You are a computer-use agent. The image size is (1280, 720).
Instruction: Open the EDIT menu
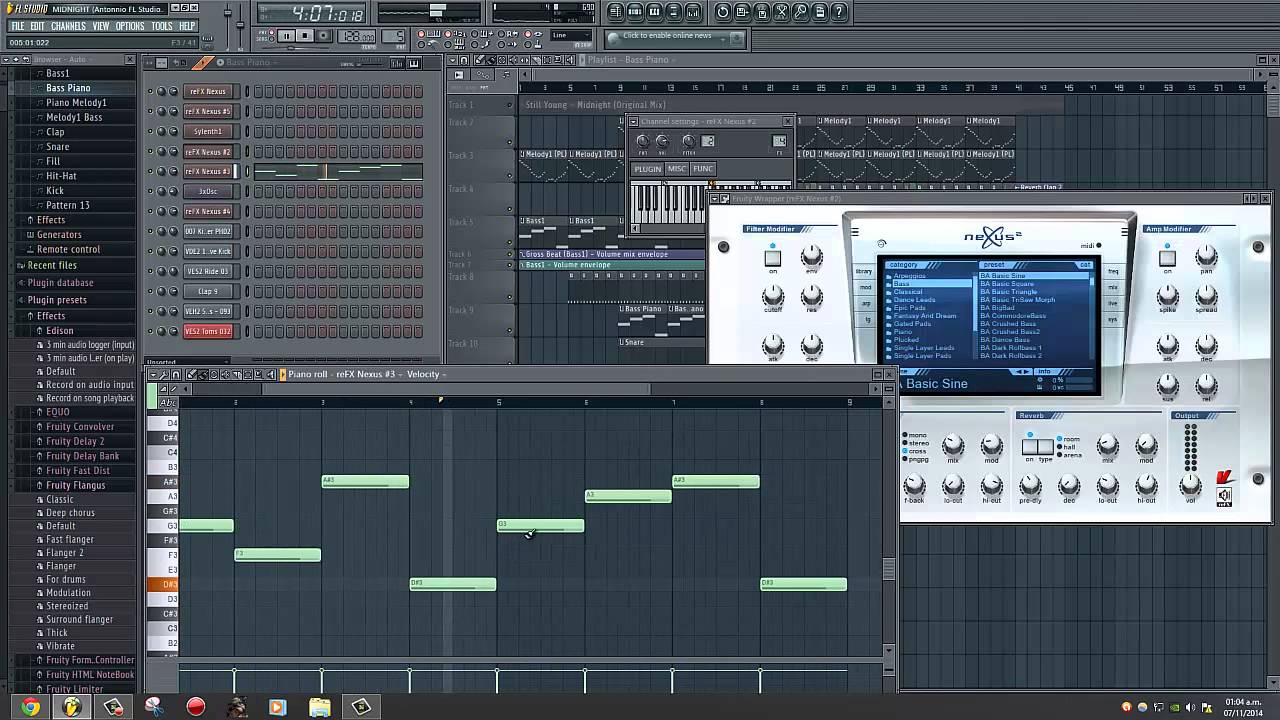pos(37,26)
